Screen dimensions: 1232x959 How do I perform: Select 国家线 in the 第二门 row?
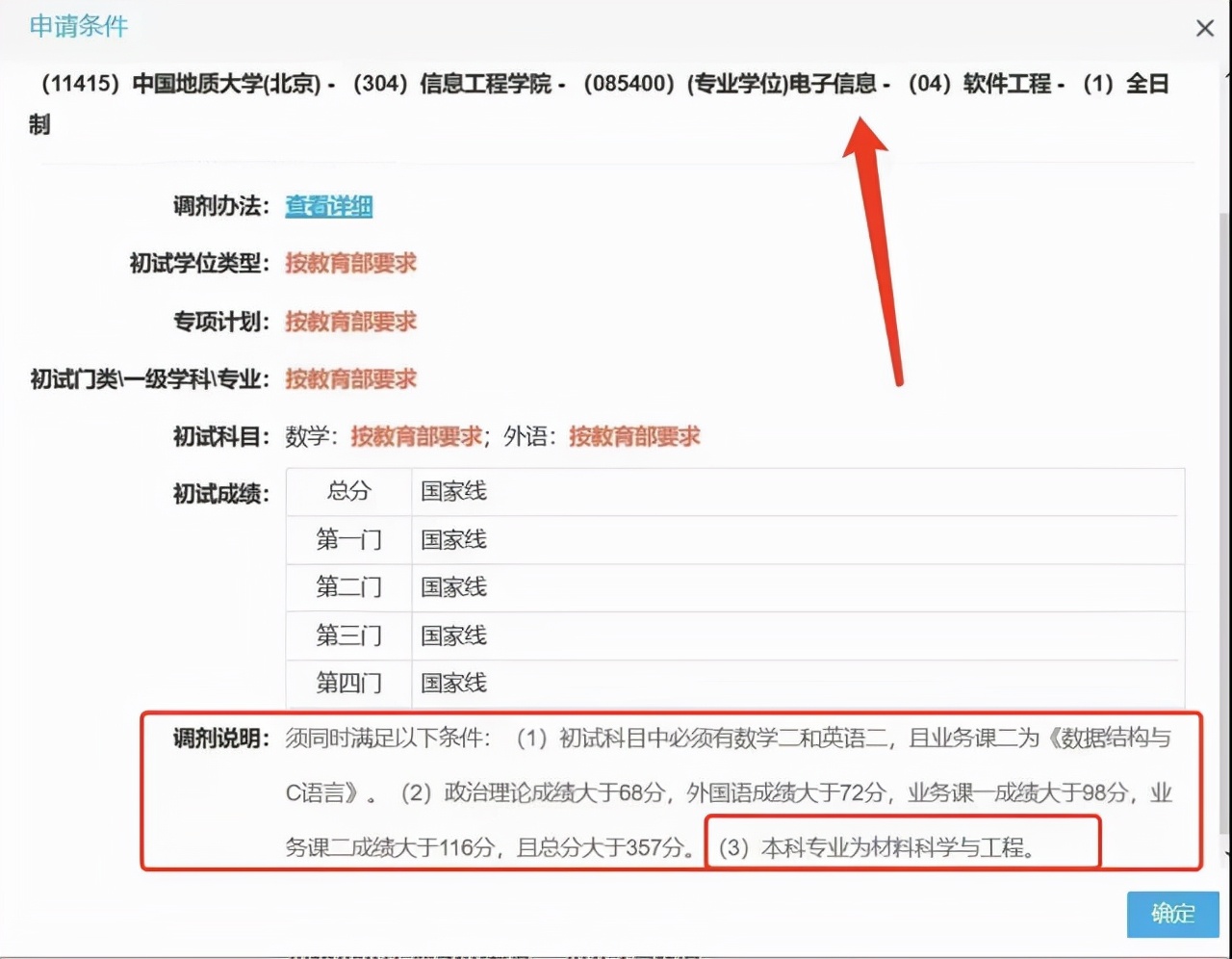click(x=453, y=587)
